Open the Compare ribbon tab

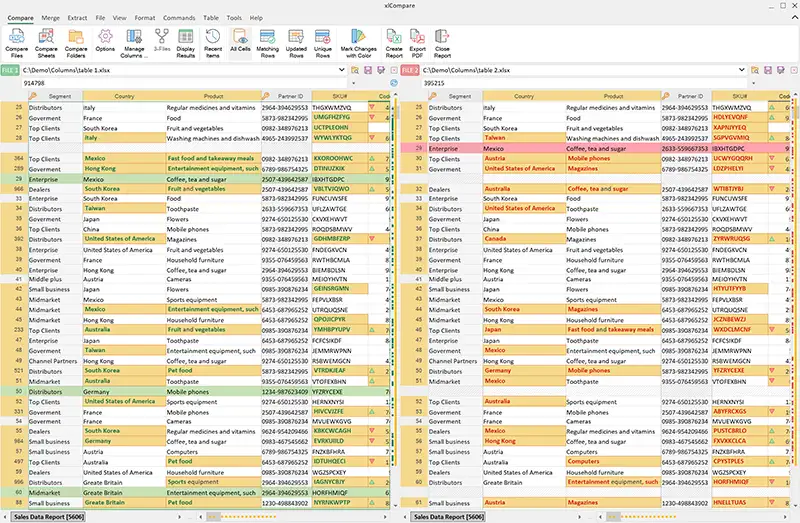coord(20,18)
